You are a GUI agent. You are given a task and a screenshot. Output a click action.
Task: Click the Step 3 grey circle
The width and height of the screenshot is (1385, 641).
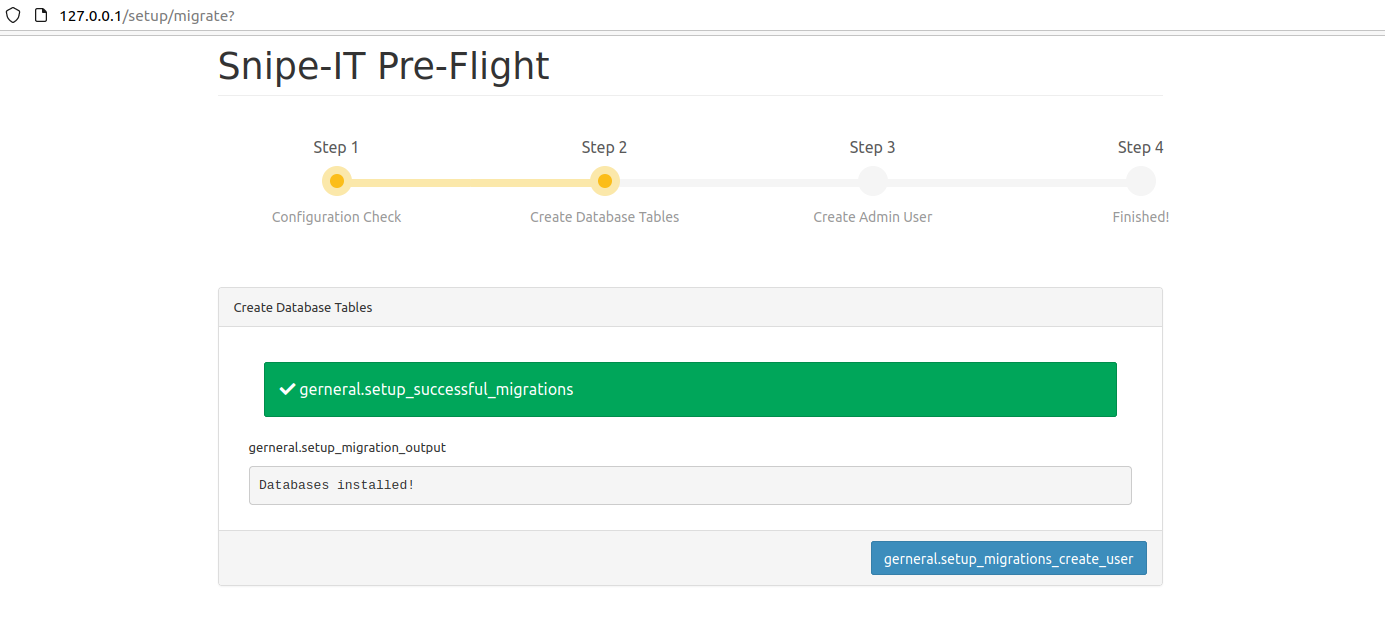click(x=873, y=181)
